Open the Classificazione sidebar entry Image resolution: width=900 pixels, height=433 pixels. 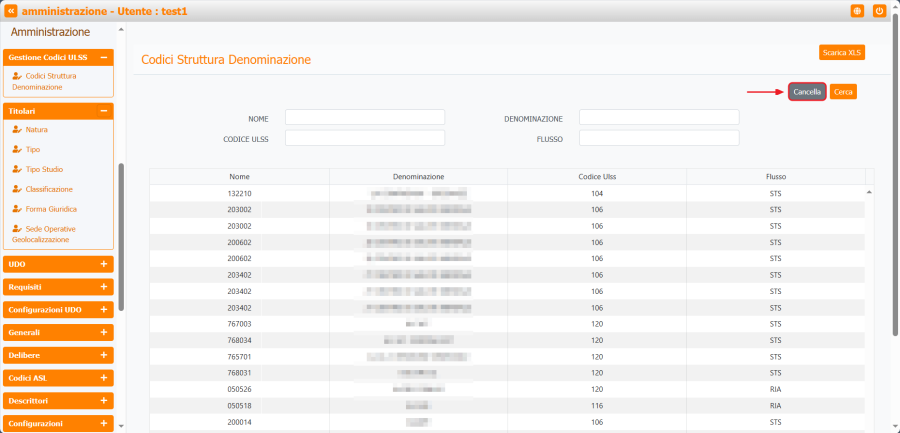[x=48, y=189]
